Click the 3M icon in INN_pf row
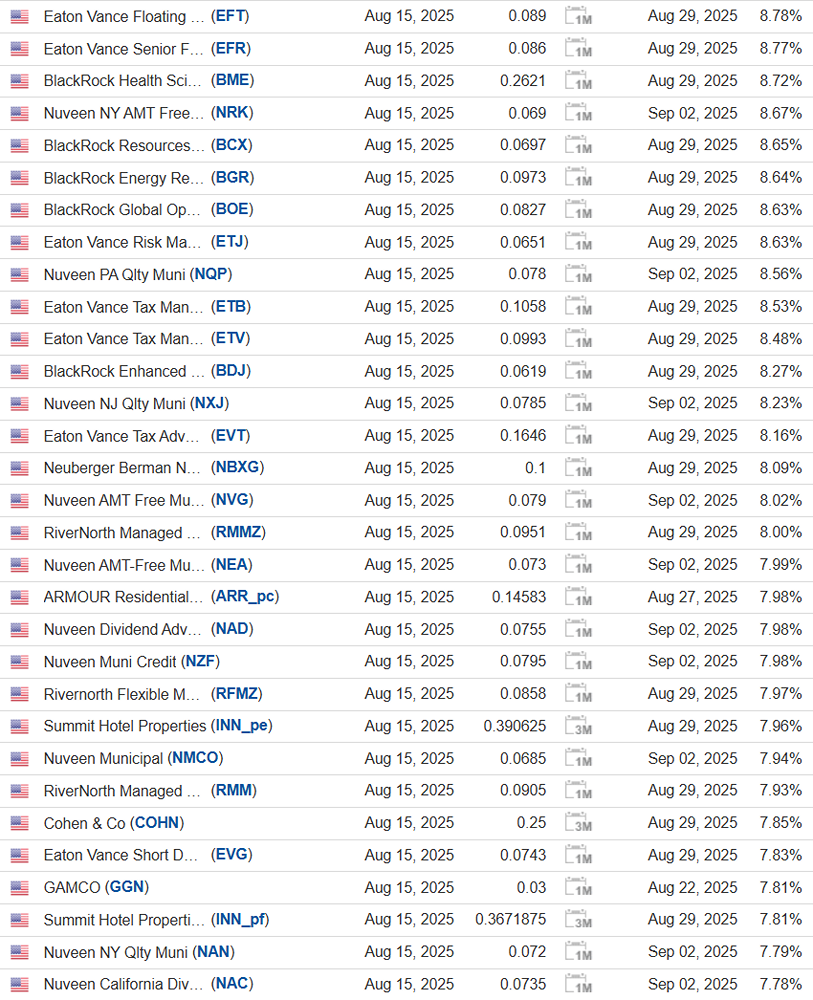 coord(578,920)
